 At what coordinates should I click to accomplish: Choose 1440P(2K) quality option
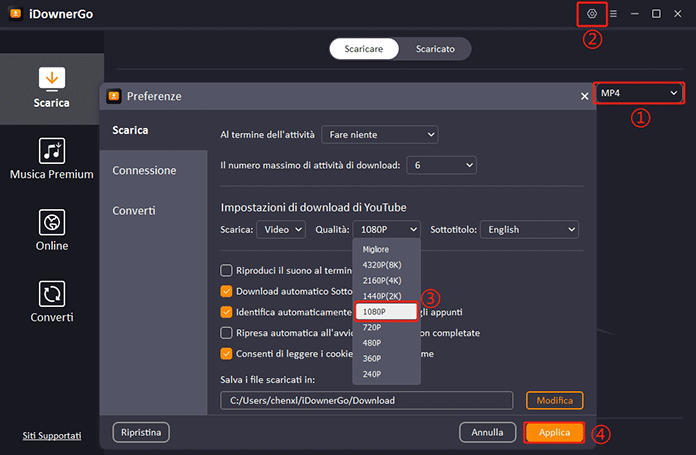(x=386, y=296)
